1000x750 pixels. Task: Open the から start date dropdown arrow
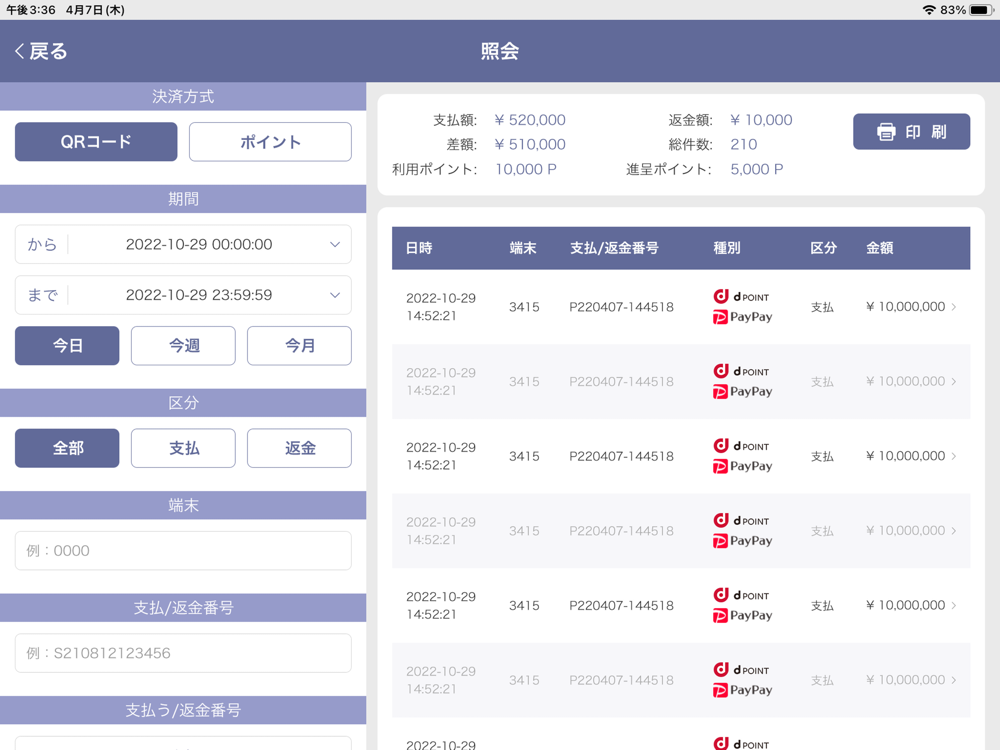(335, 244)
